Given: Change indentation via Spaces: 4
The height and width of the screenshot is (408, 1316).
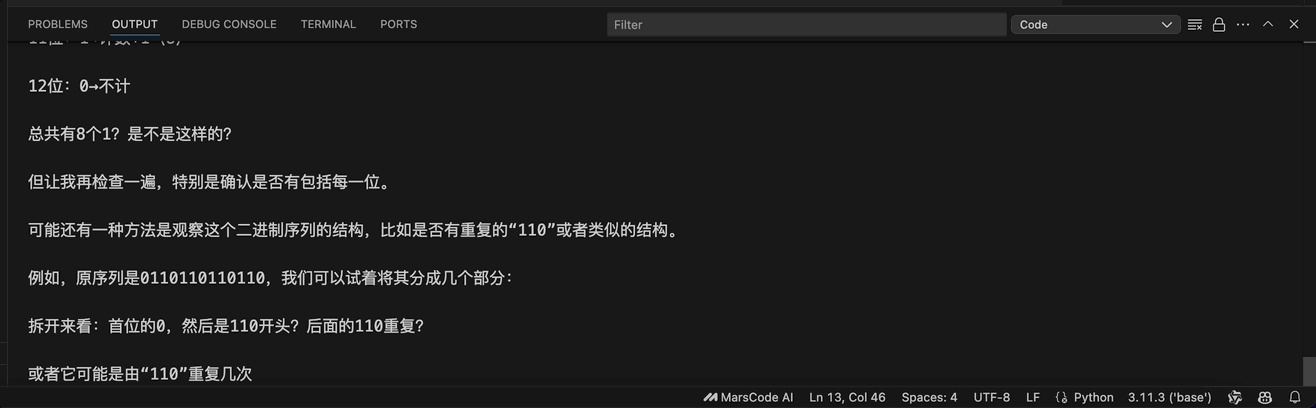Looking at the screenshot, I should [x=929, y=397].
